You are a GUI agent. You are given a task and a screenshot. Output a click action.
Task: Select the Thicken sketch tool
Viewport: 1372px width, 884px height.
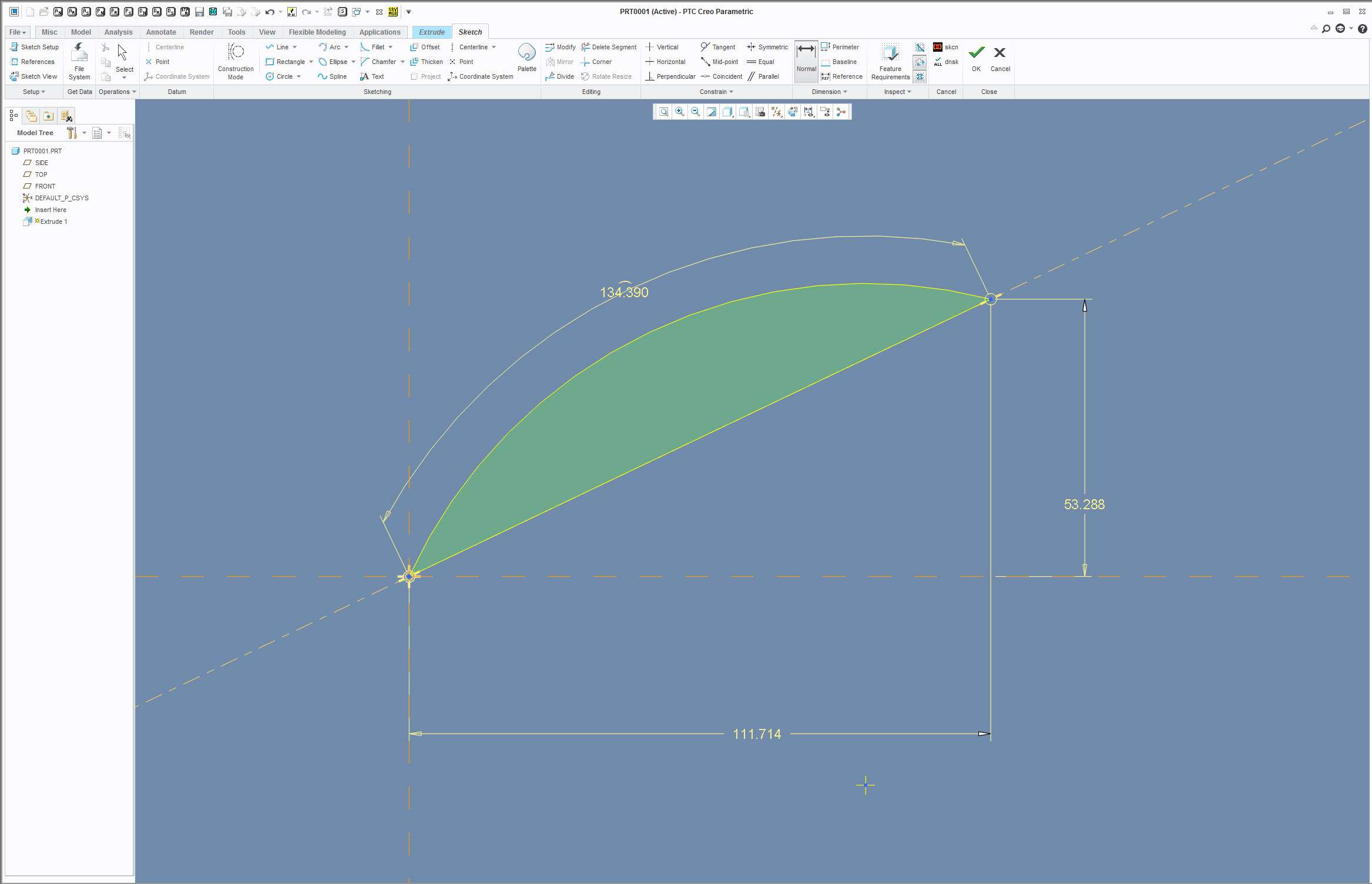427,62
